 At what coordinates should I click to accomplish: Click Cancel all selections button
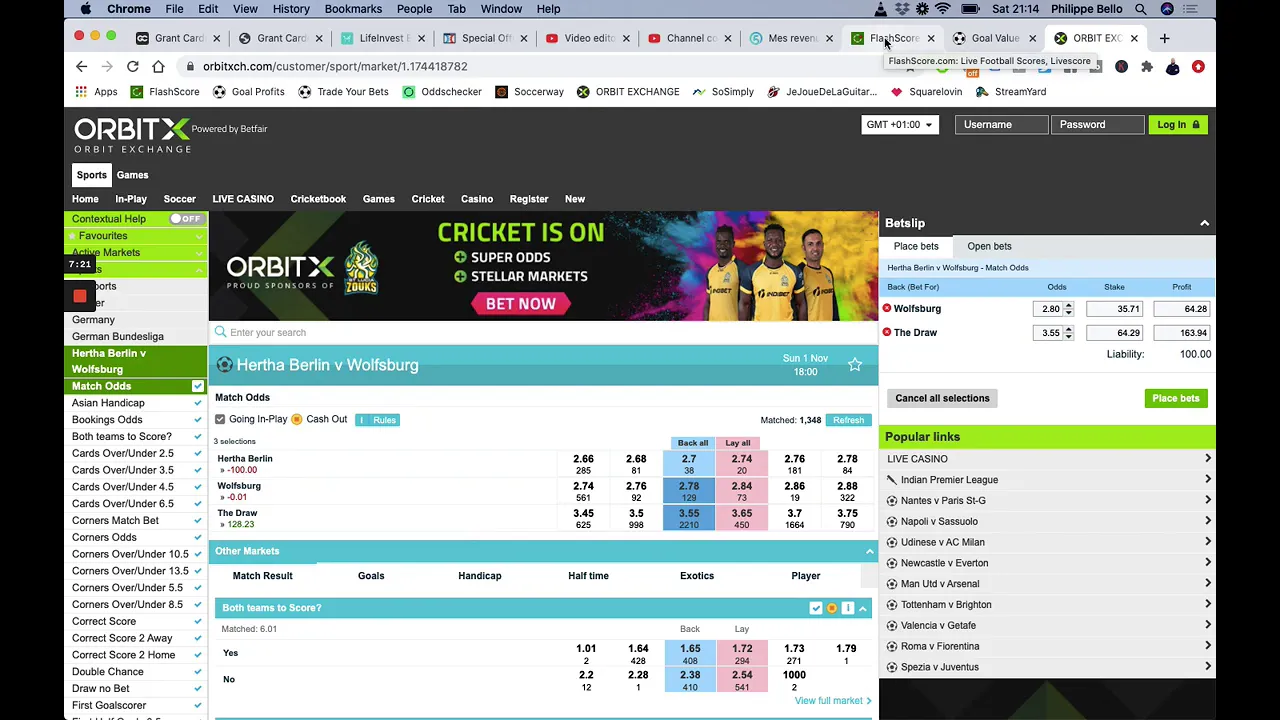[942, 398]
